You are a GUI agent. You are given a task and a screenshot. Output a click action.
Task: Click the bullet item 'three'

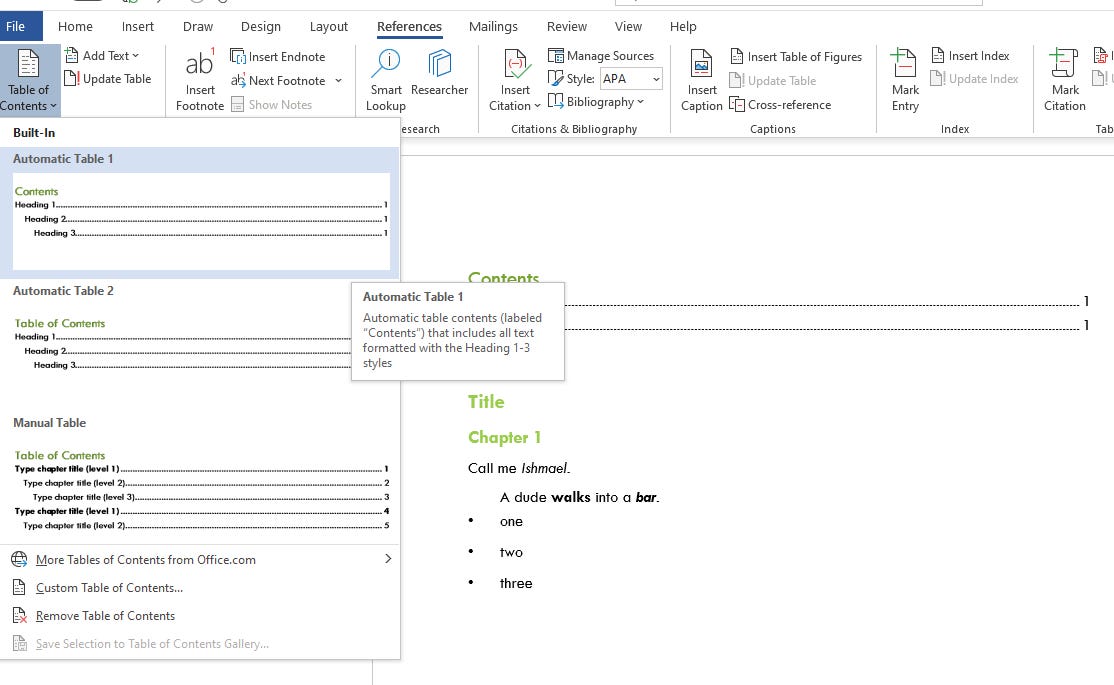click(516, 583)
